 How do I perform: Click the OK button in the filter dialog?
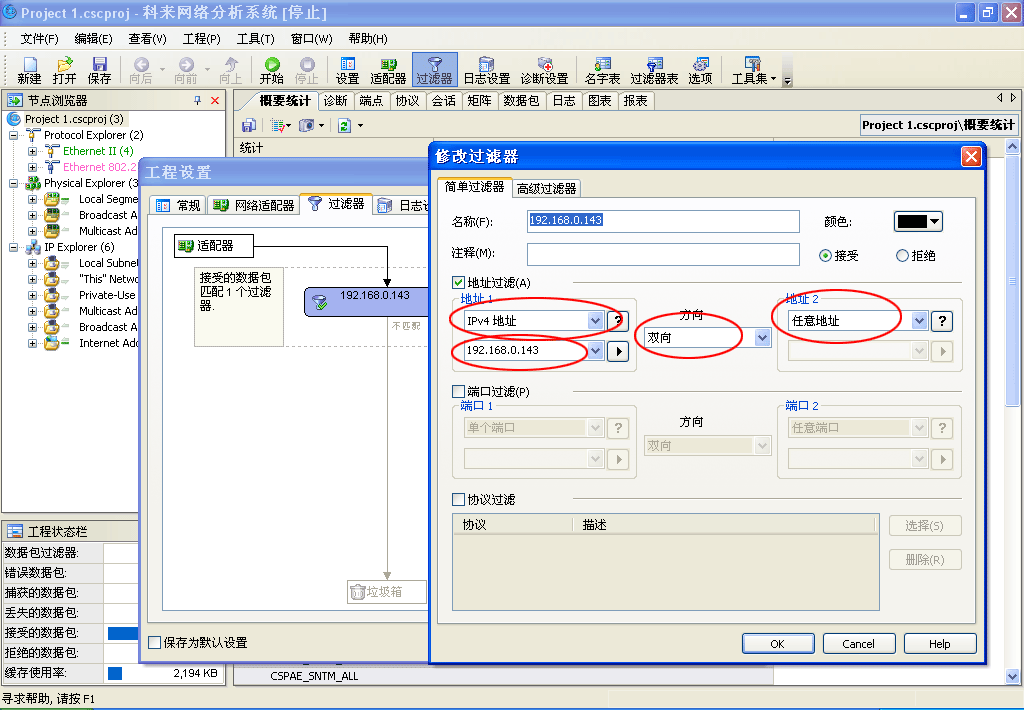pos(777,644)
